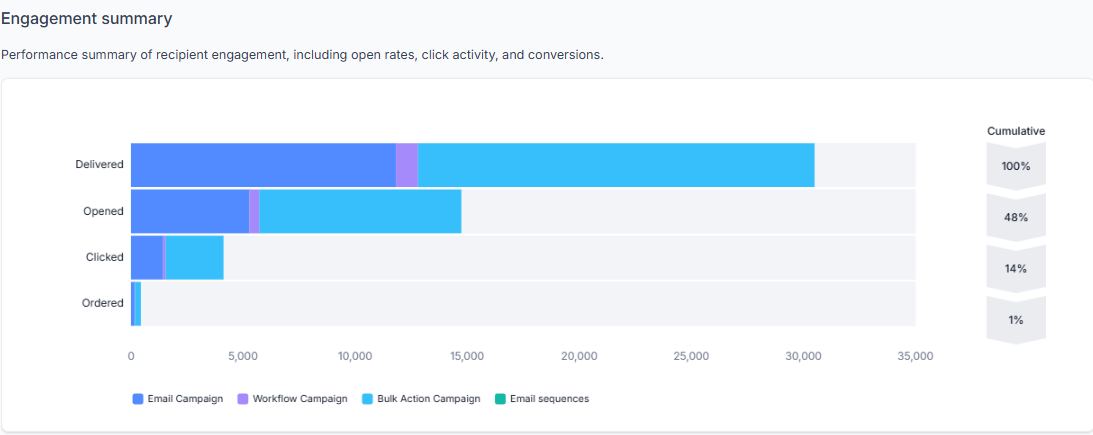Toggle the Bulk Action Campaign legend series
This screenshot has height=435, width=1093.
pos(422,399)
